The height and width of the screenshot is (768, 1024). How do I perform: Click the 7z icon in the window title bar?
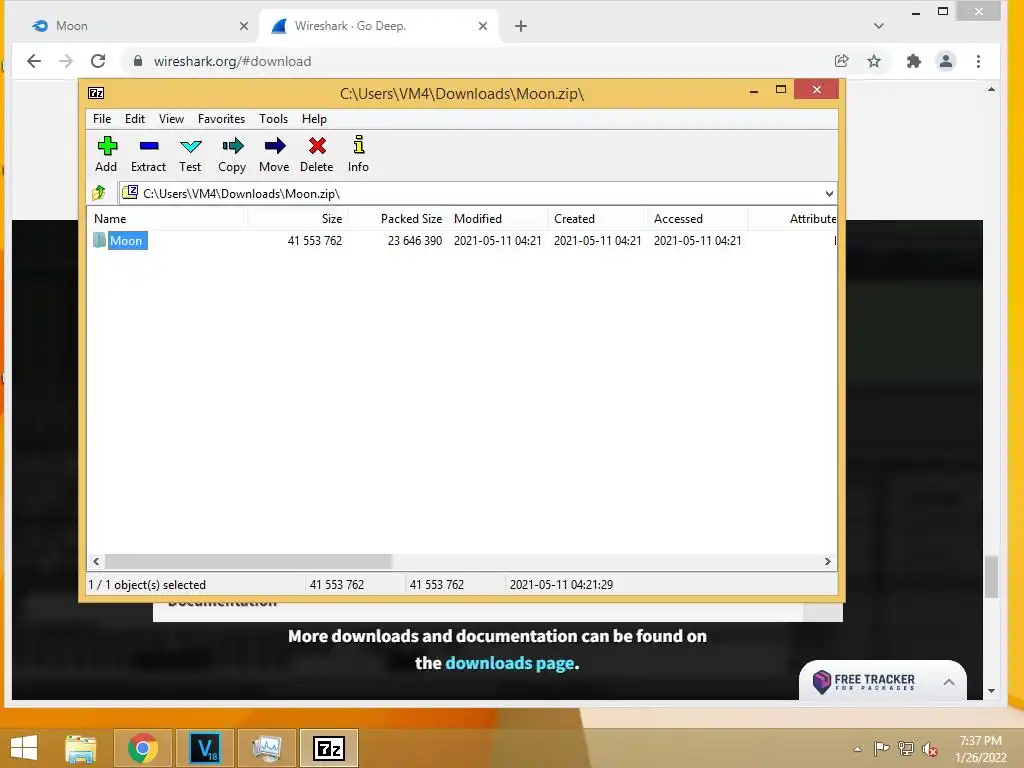(96, 93)
